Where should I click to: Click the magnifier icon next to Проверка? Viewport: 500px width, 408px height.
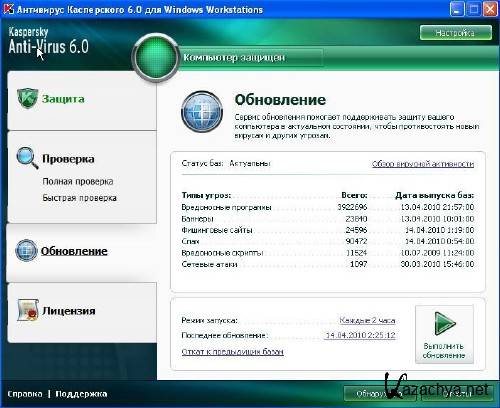[27, 158]
